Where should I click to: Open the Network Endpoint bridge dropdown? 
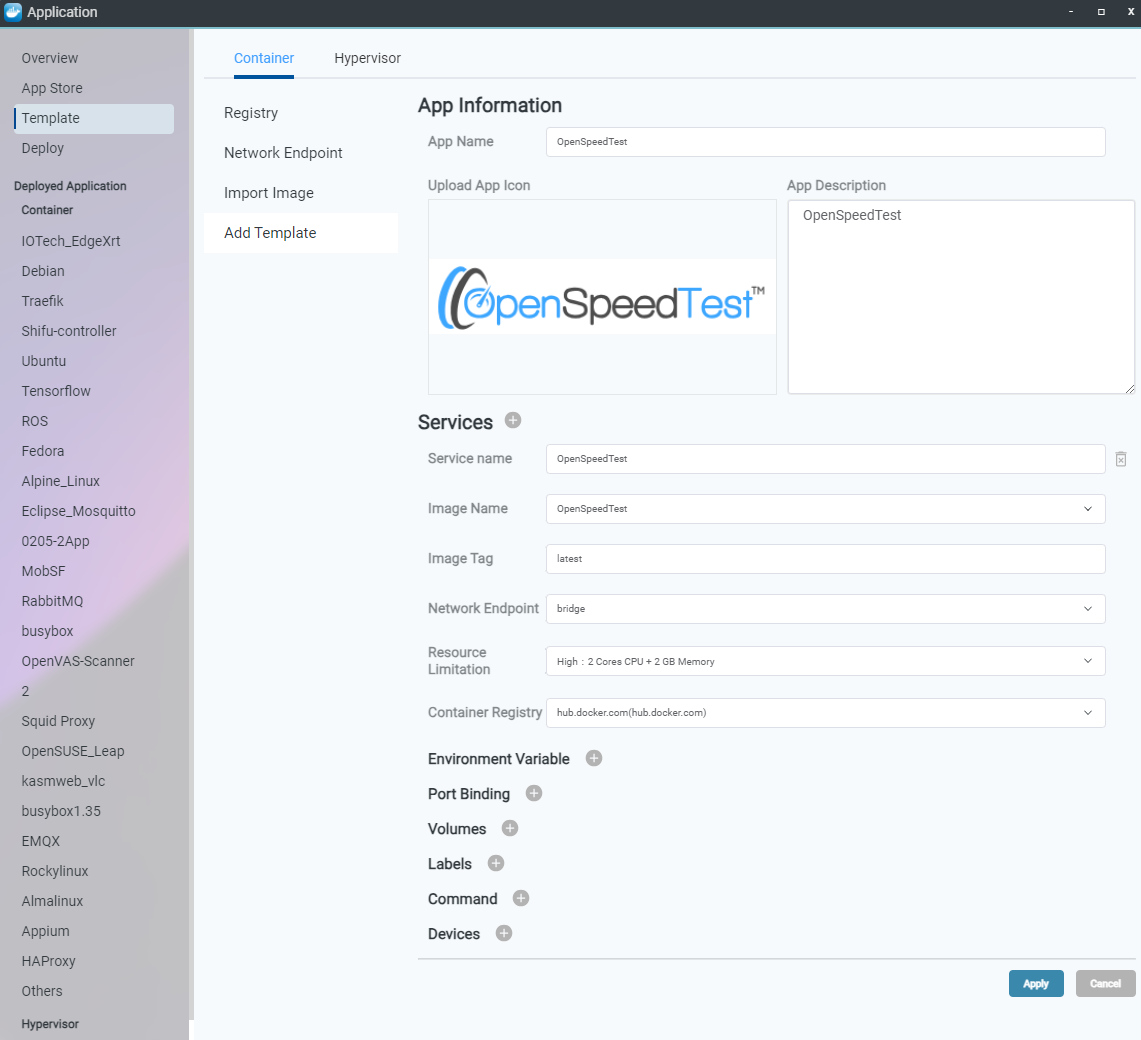point(825,609)
